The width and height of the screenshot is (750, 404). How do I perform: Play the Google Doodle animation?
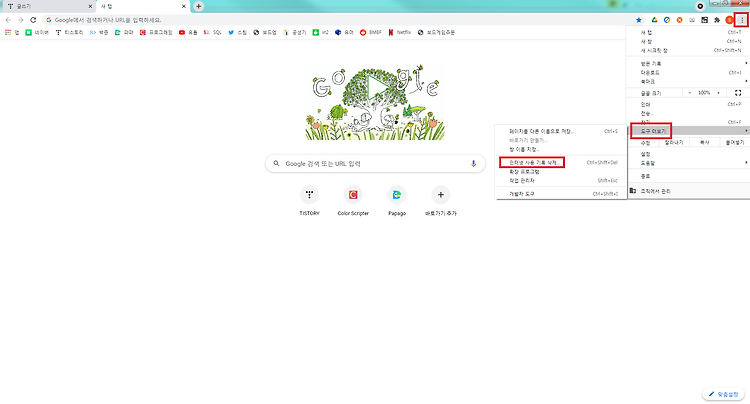tap(377, 87)
